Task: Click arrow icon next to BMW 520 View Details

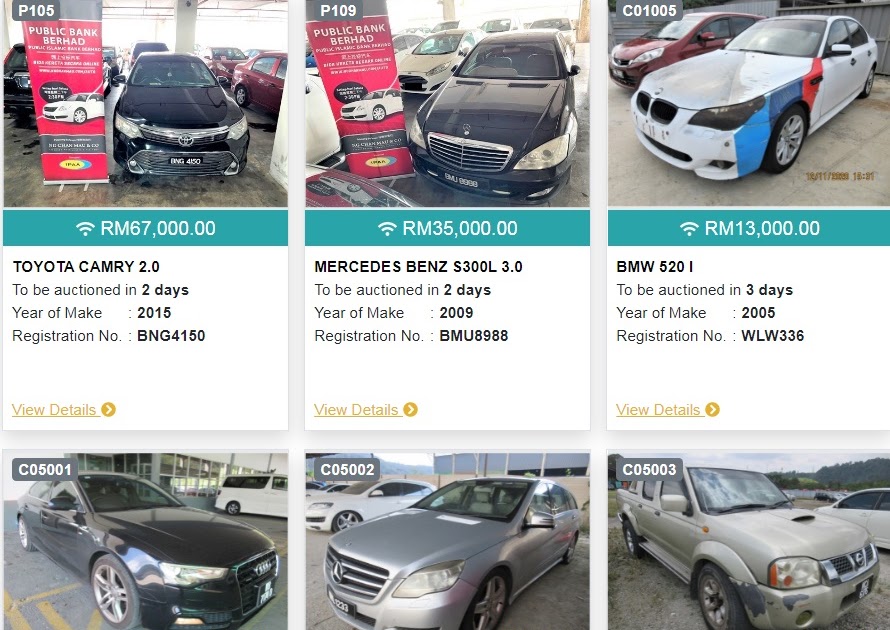Action: [712, 409]
